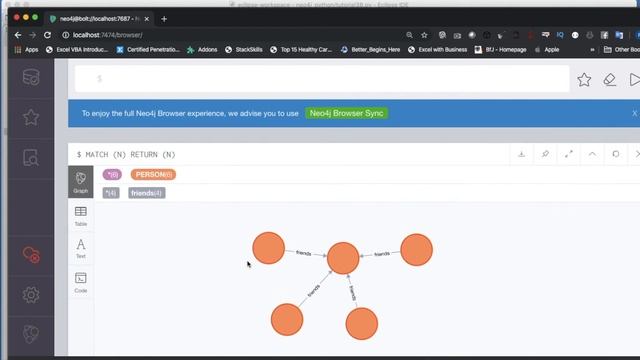Close the neo4j@bolt://localhost:7687 tab
The width and height of the screenshot is (640, 360).
147,19
